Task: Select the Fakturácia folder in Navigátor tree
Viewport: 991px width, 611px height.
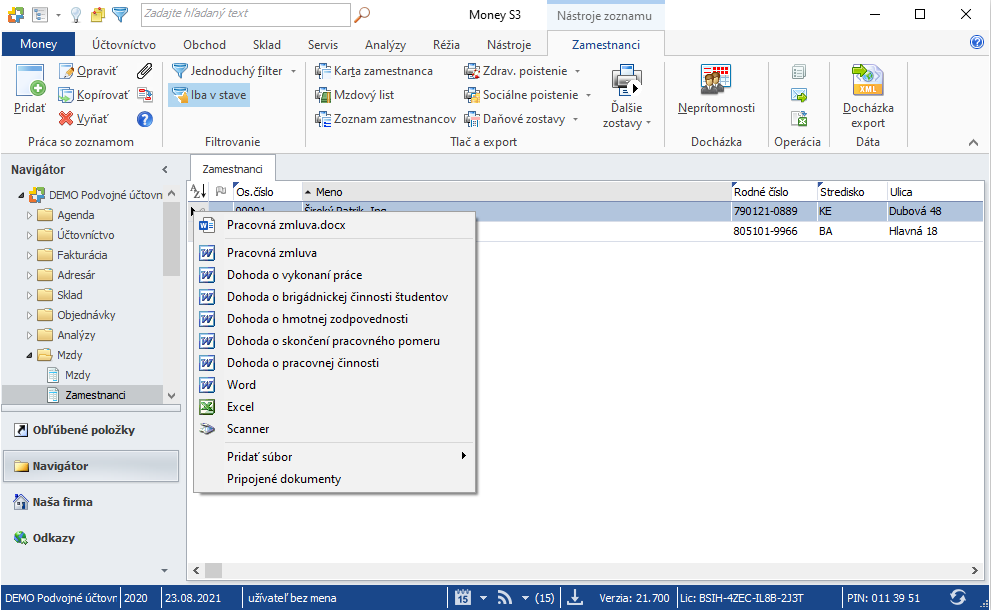Action: pyautogui.click(x=82, y=255)
